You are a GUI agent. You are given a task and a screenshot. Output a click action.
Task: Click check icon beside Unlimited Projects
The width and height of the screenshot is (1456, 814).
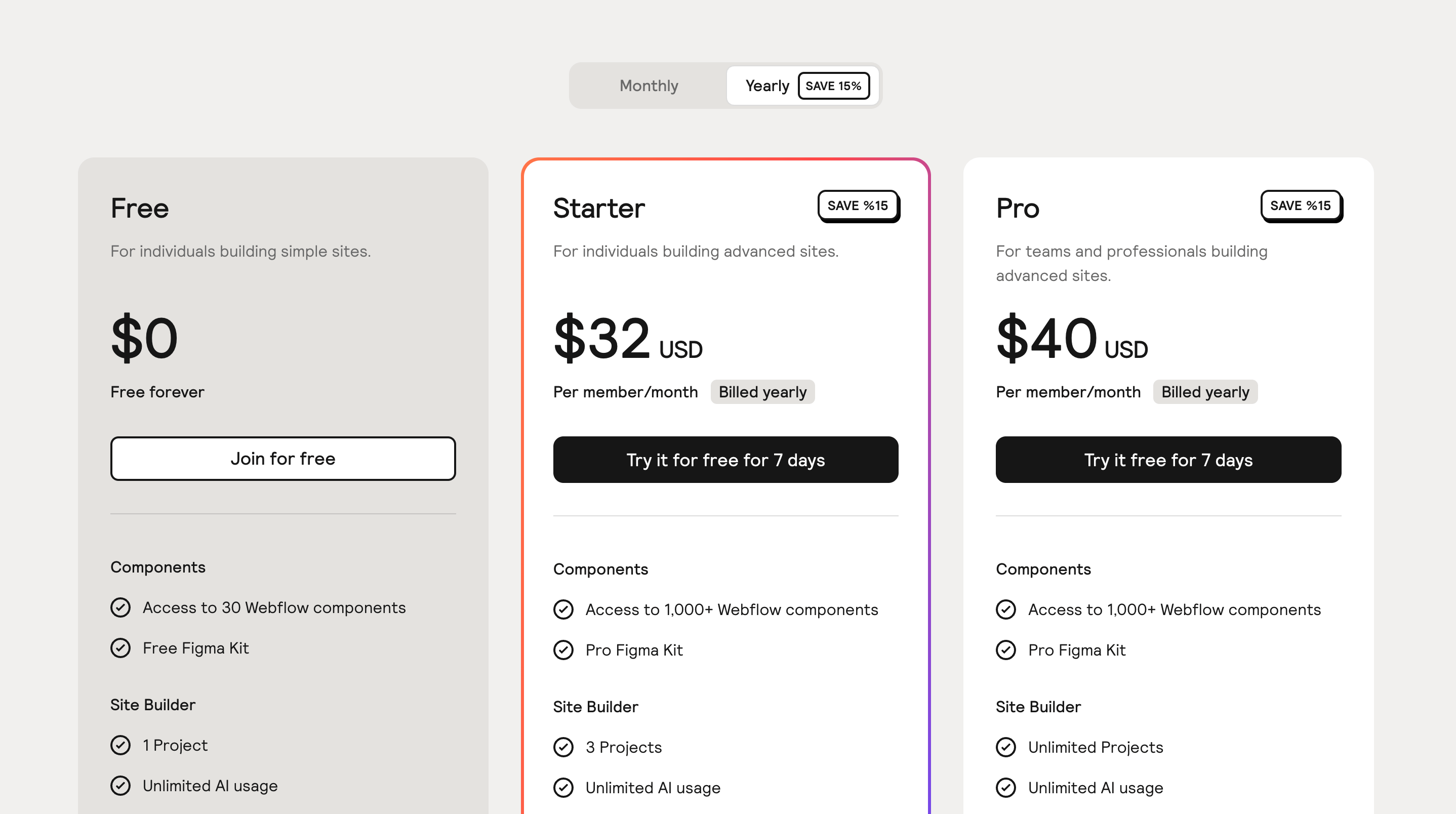(1005, 747)
